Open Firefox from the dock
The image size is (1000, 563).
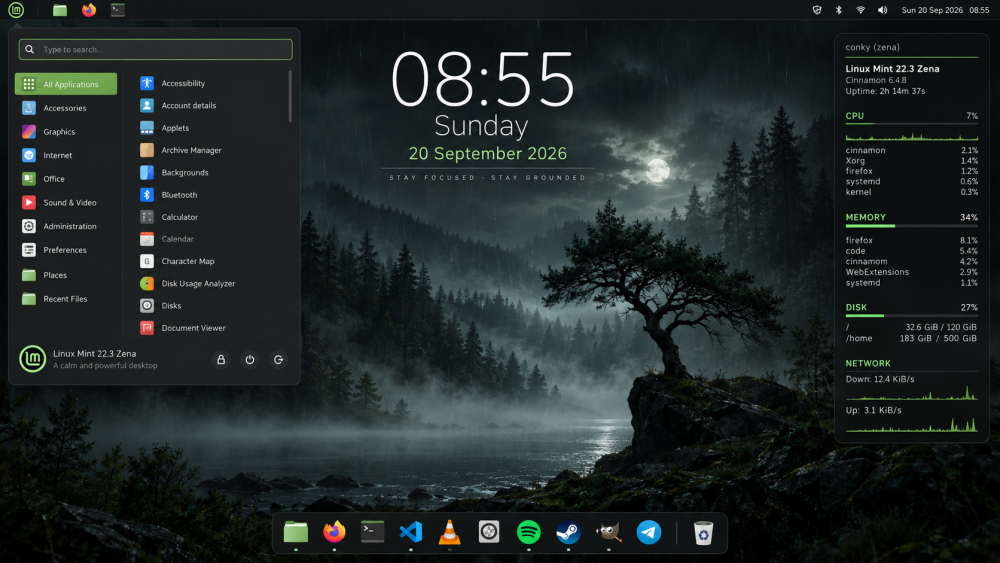point(334,532)
